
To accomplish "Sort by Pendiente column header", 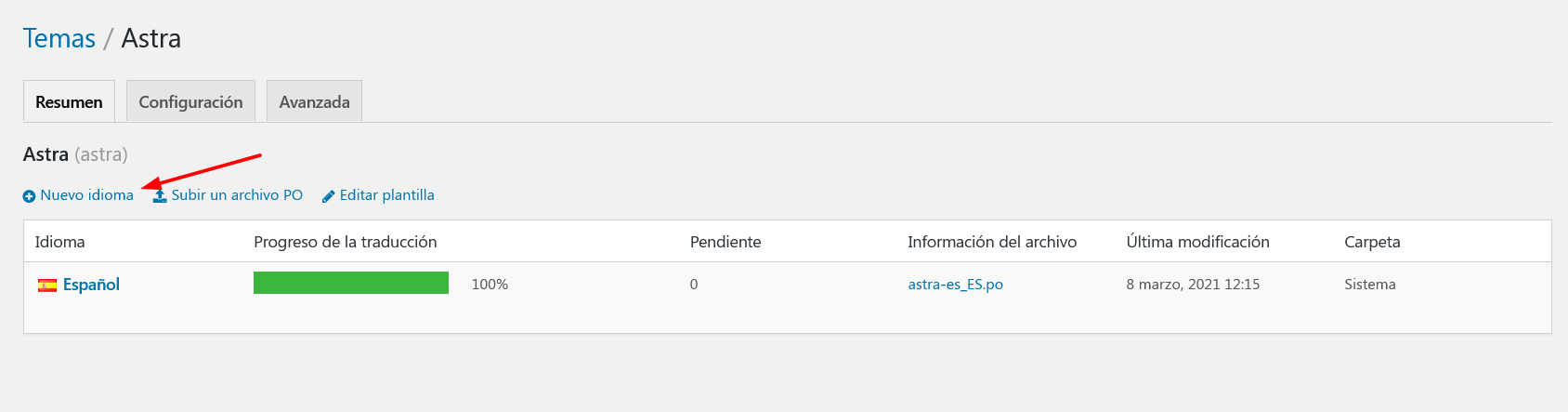I will 725,242.
